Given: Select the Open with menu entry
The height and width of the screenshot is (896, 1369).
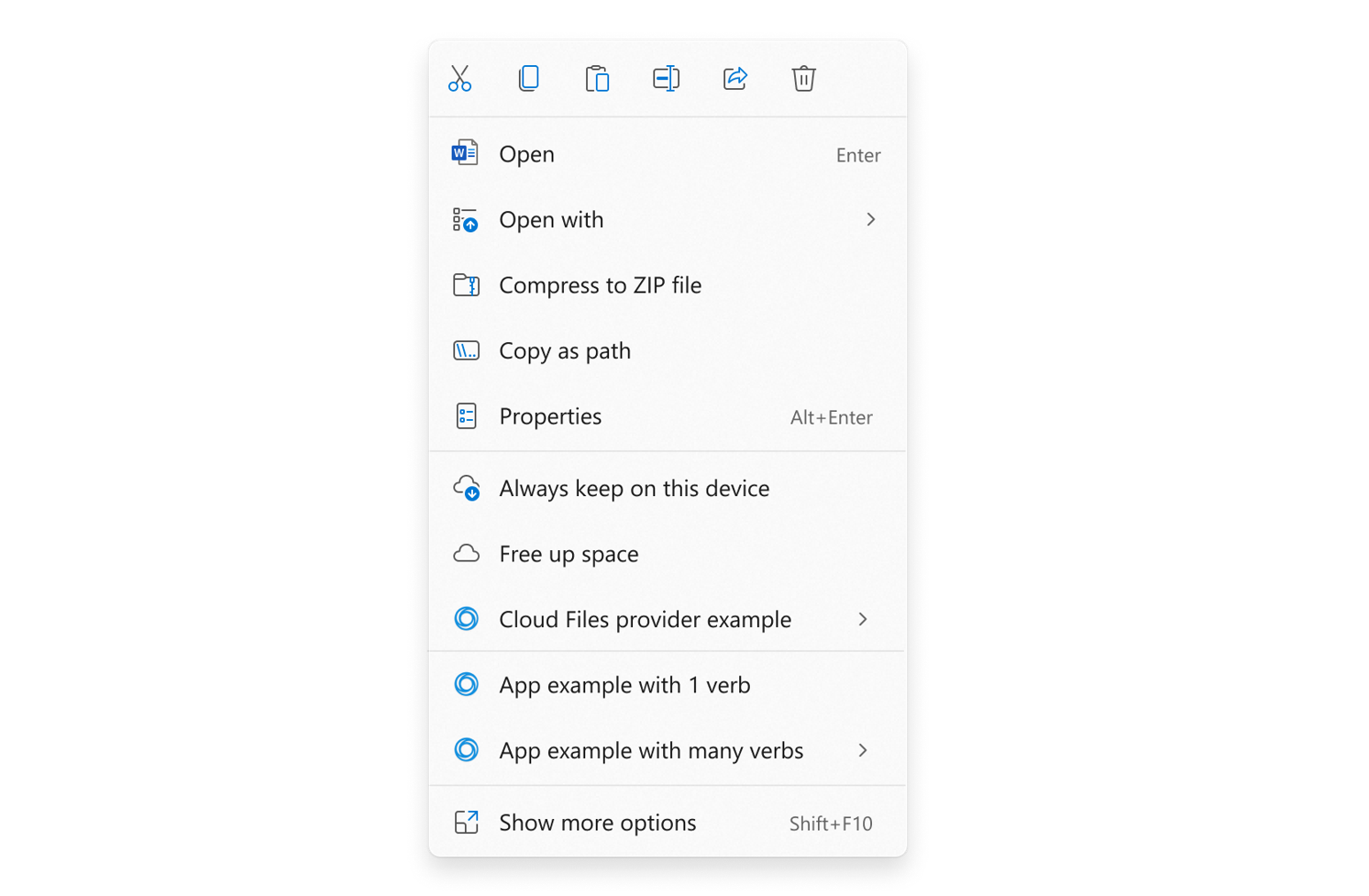Looking at the screenshot, I should pos(668,219).
